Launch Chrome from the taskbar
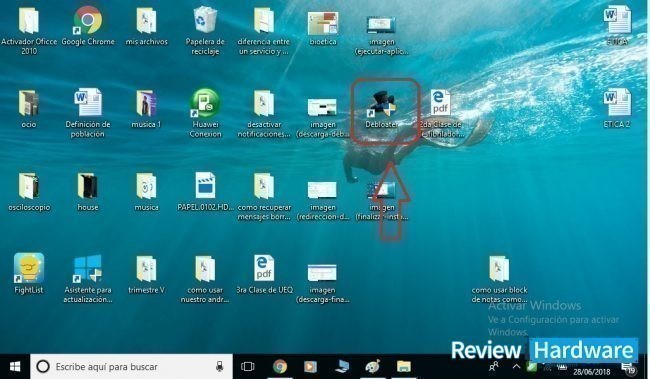The height and width of the screenshot is (379, 650). [280, 367]
